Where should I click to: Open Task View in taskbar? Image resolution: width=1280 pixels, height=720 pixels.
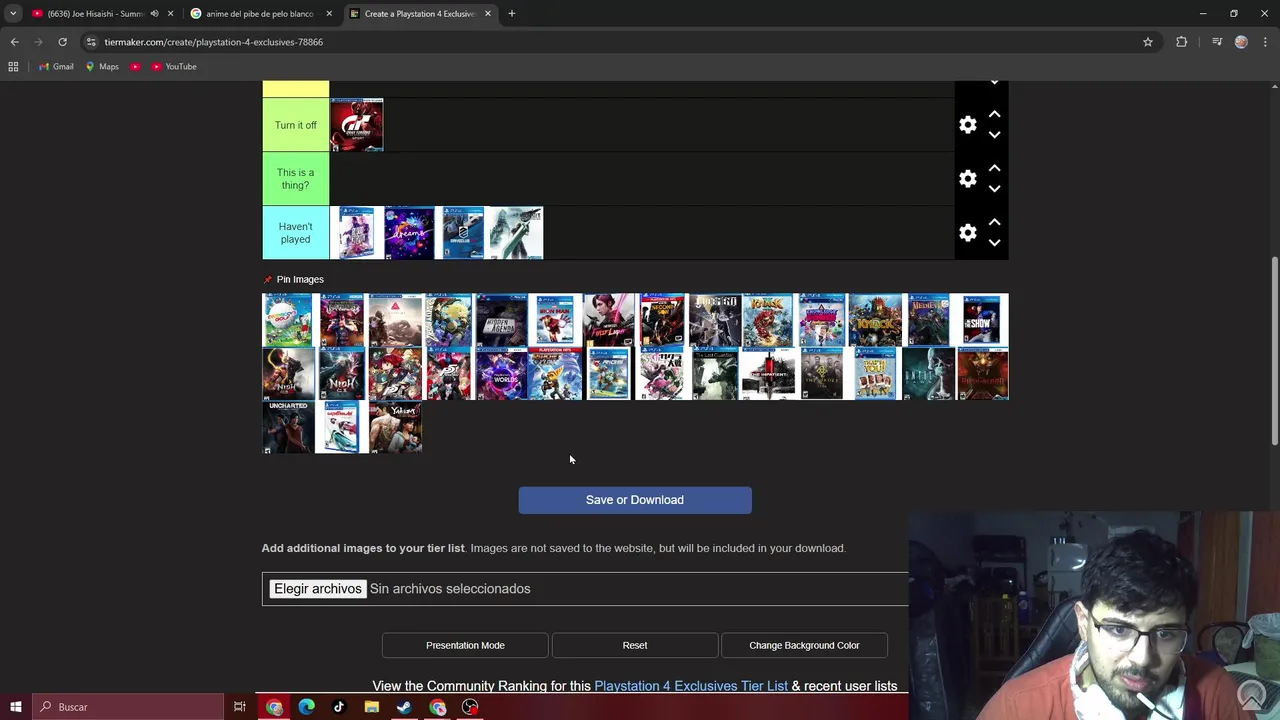[x=240, y=707]
